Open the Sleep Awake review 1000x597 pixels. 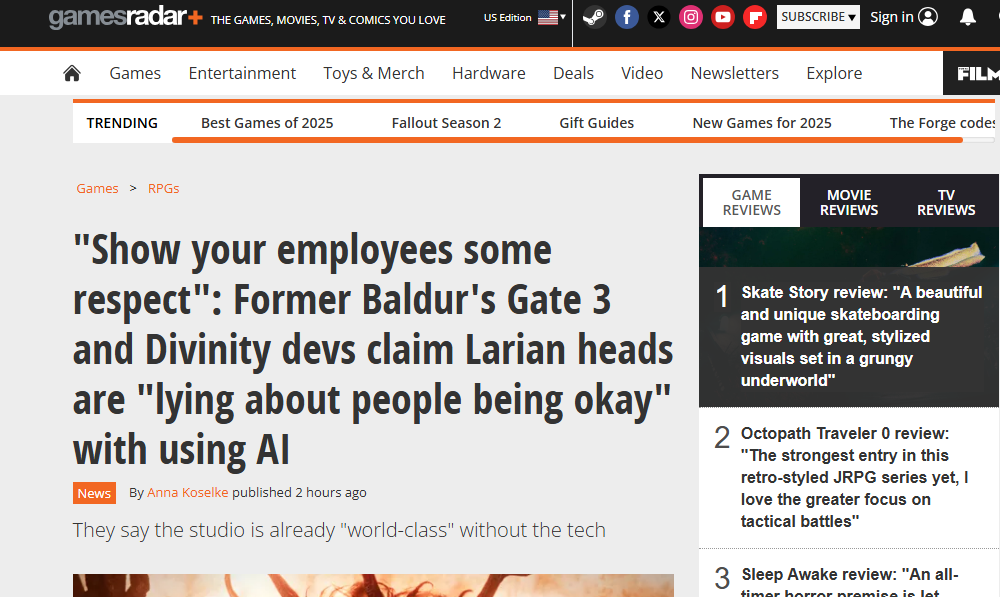point(849,581)
